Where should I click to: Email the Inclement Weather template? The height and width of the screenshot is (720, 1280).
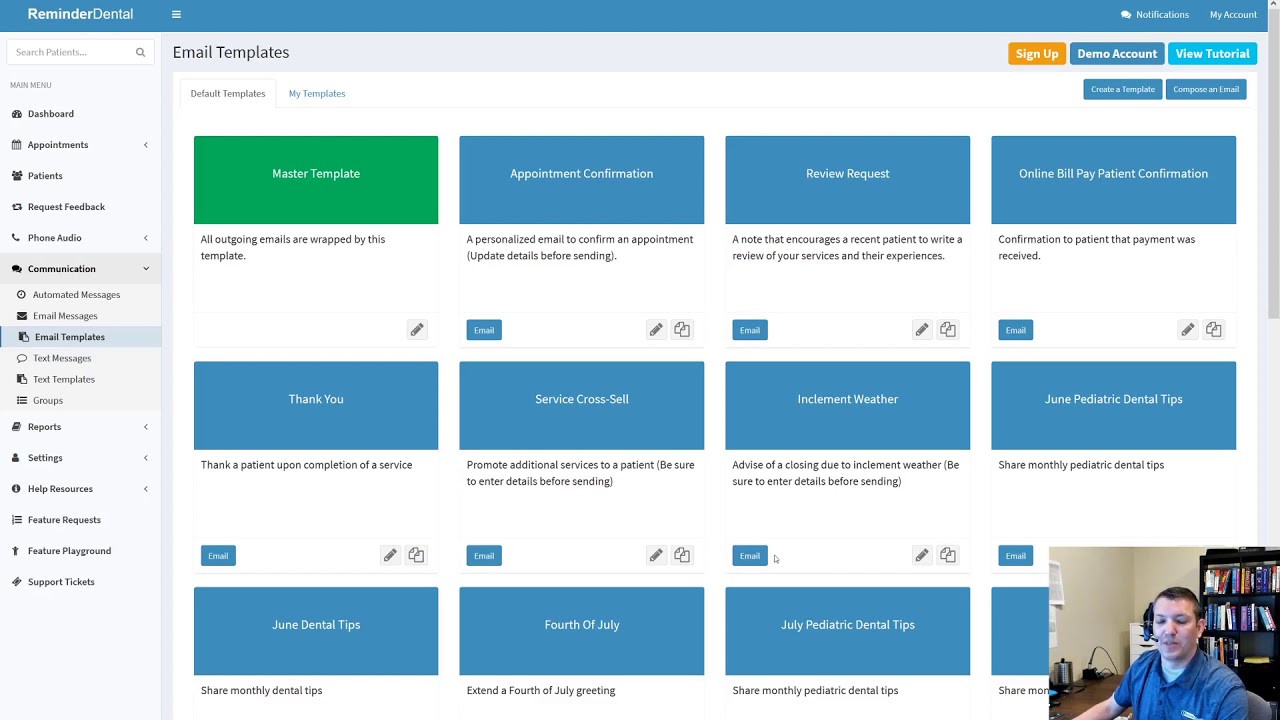750,556
